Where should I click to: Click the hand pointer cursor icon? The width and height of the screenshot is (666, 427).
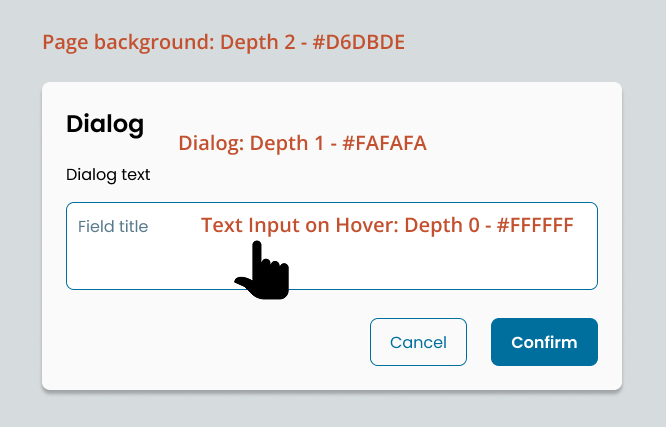262,271
